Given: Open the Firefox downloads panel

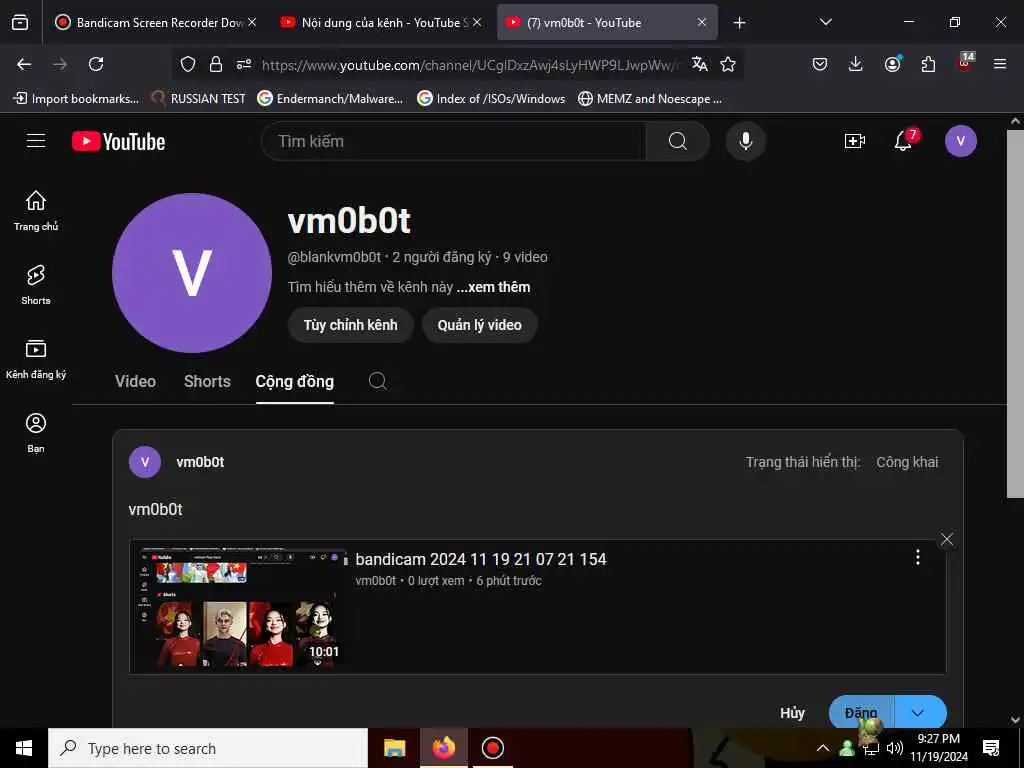Looking at the screenshot, I should (856, 64).
